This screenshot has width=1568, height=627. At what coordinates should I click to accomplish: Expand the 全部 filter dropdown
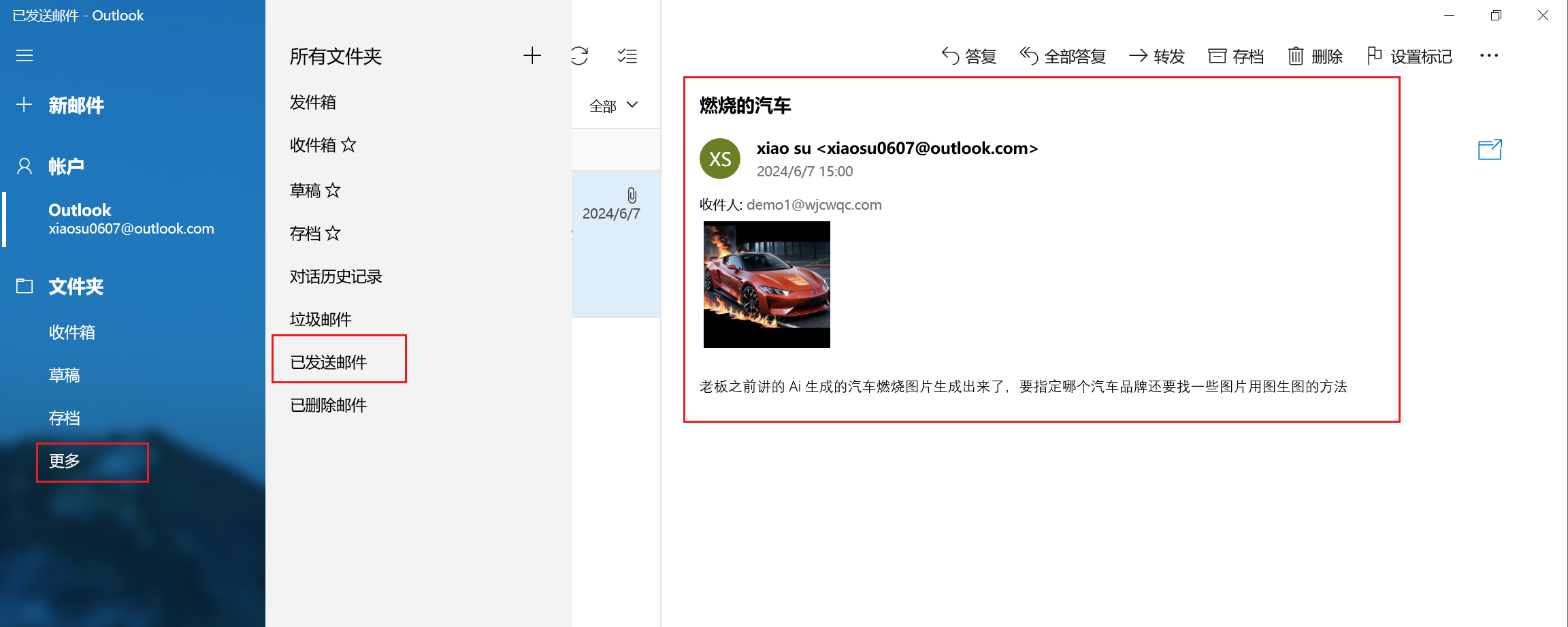tap(613, 106)
